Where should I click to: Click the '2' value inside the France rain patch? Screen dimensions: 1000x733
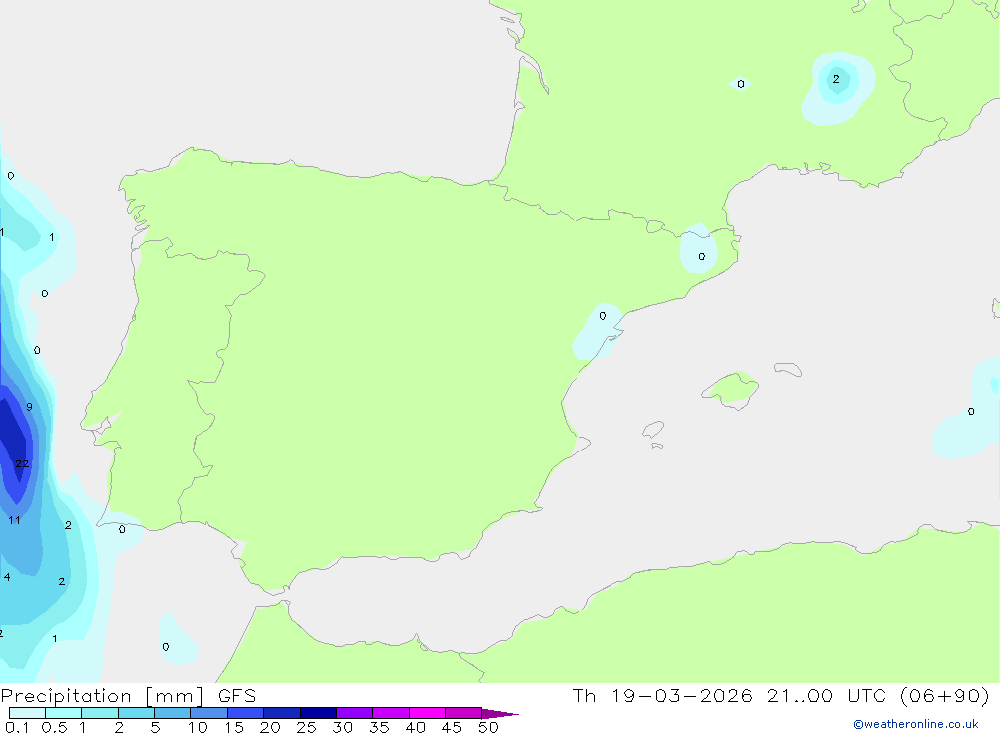(x=836, y=79)
